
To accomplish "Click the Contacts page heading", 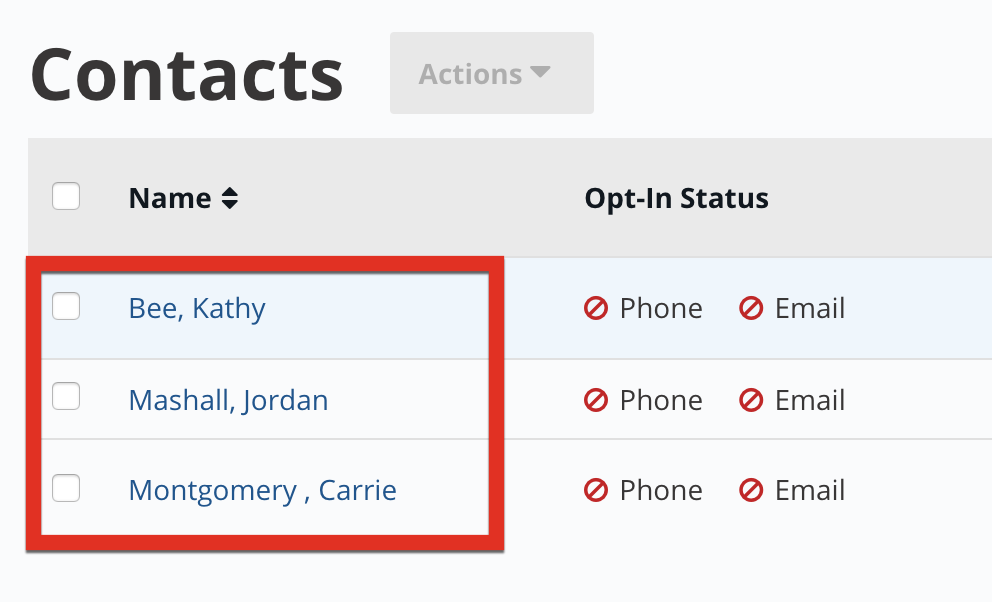I will coord(187,75).
